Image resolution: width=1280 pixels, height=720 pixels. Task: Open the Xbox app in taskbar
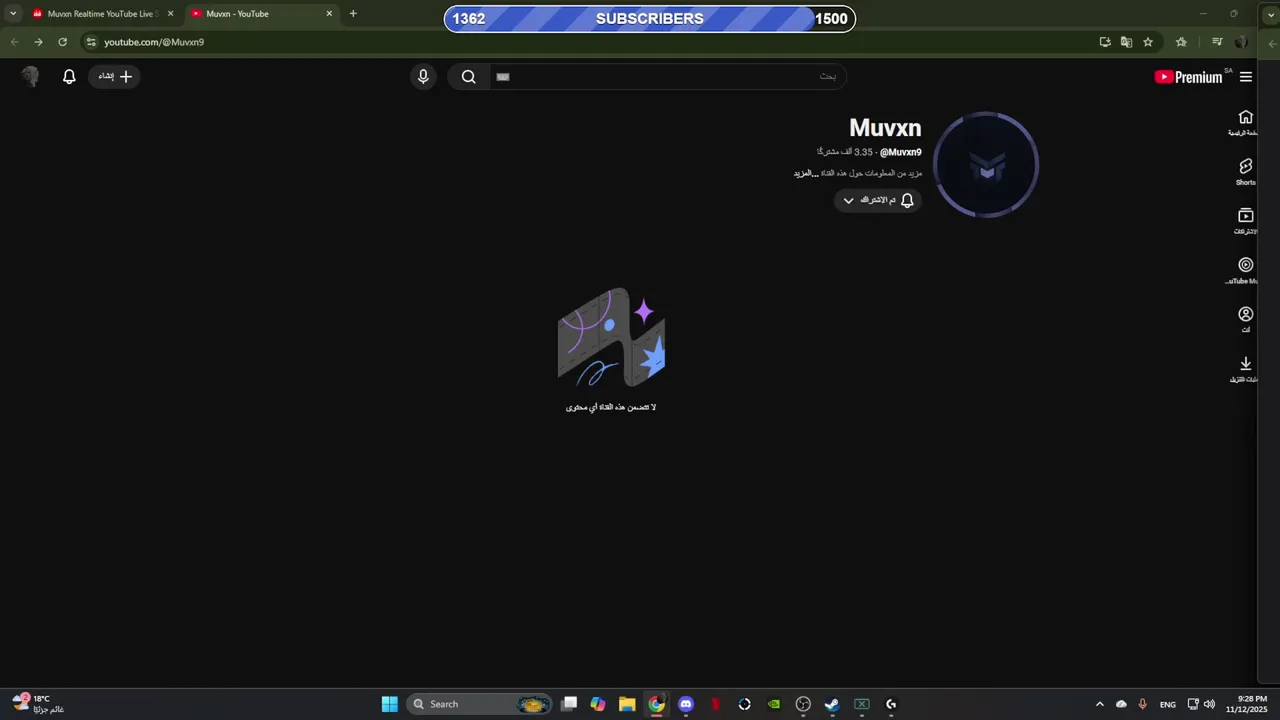tap(861, 704)
